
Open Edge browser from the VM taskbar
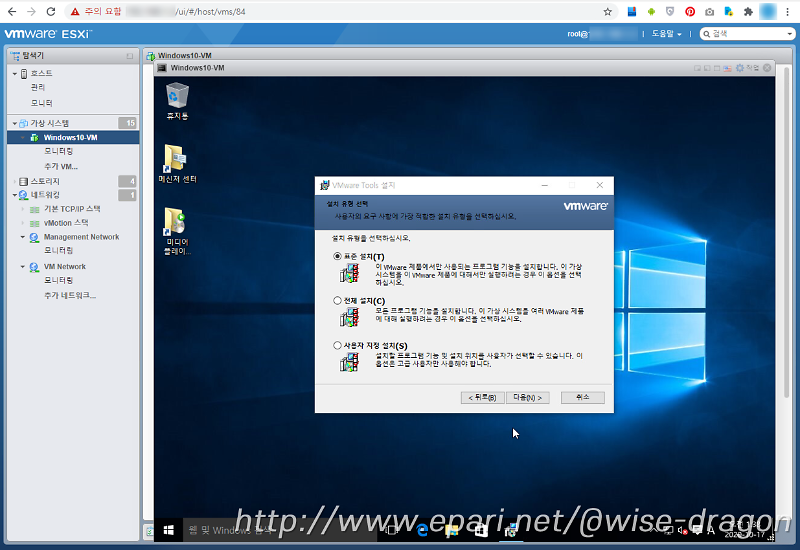(422, 531)
